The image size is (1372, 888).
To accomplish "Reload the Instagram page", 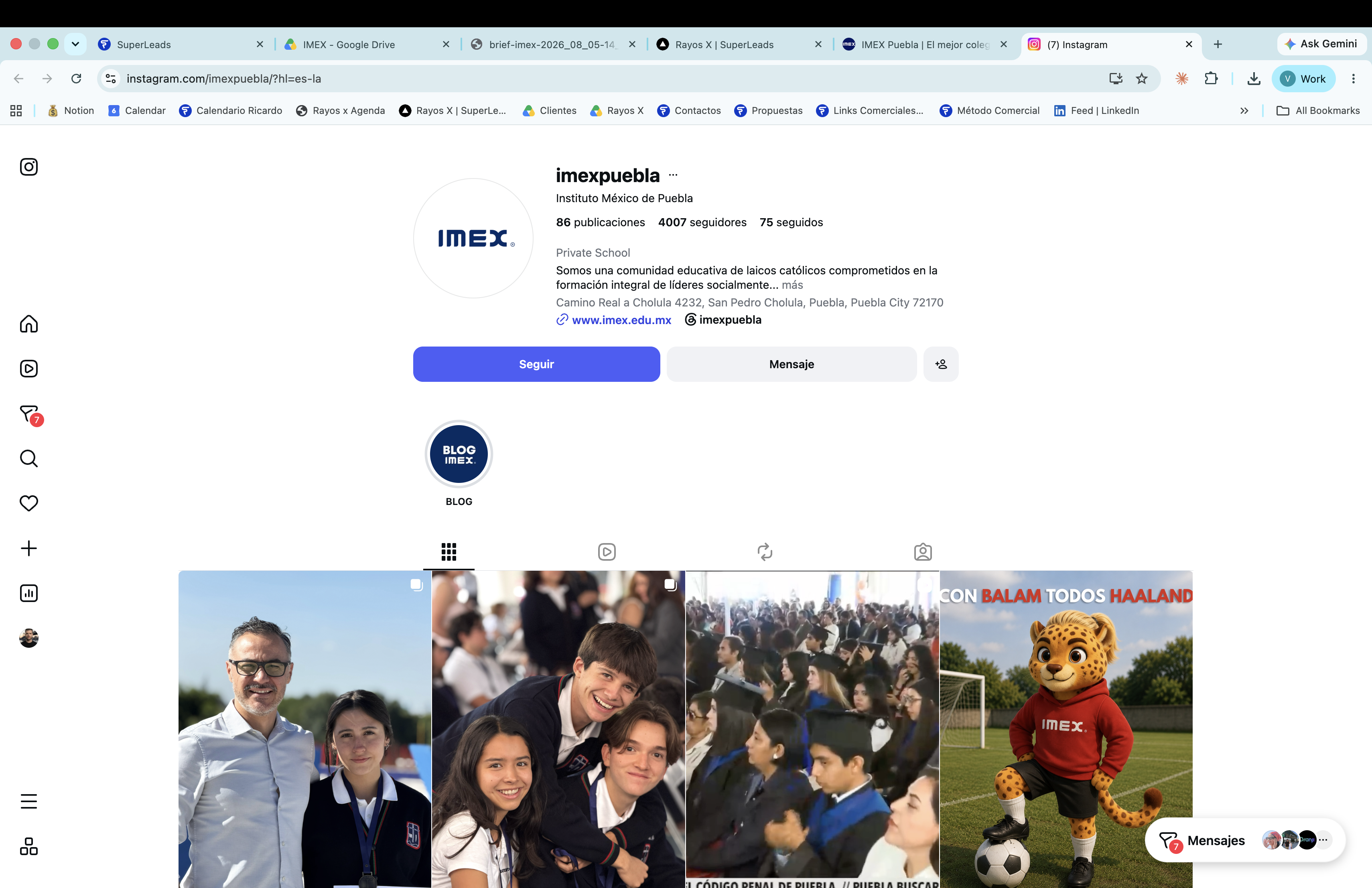I will pos(76,79).
